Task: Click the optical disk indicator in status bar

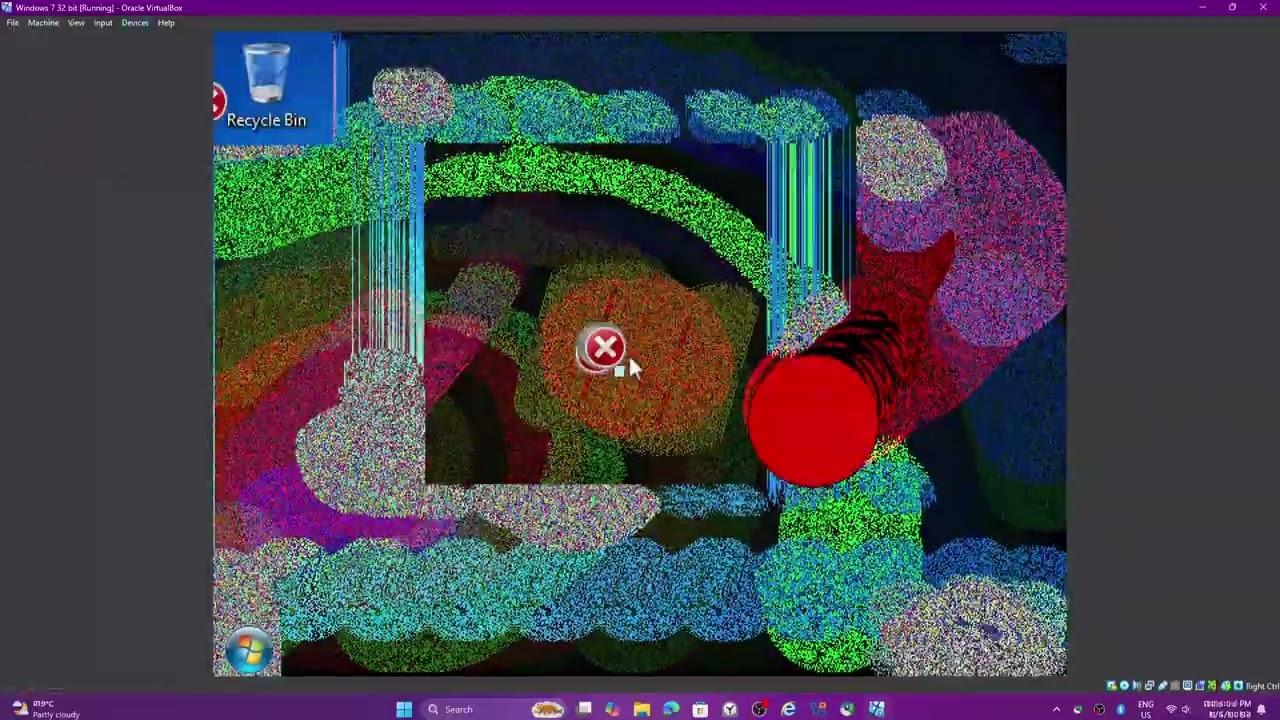Action: 1124,686
